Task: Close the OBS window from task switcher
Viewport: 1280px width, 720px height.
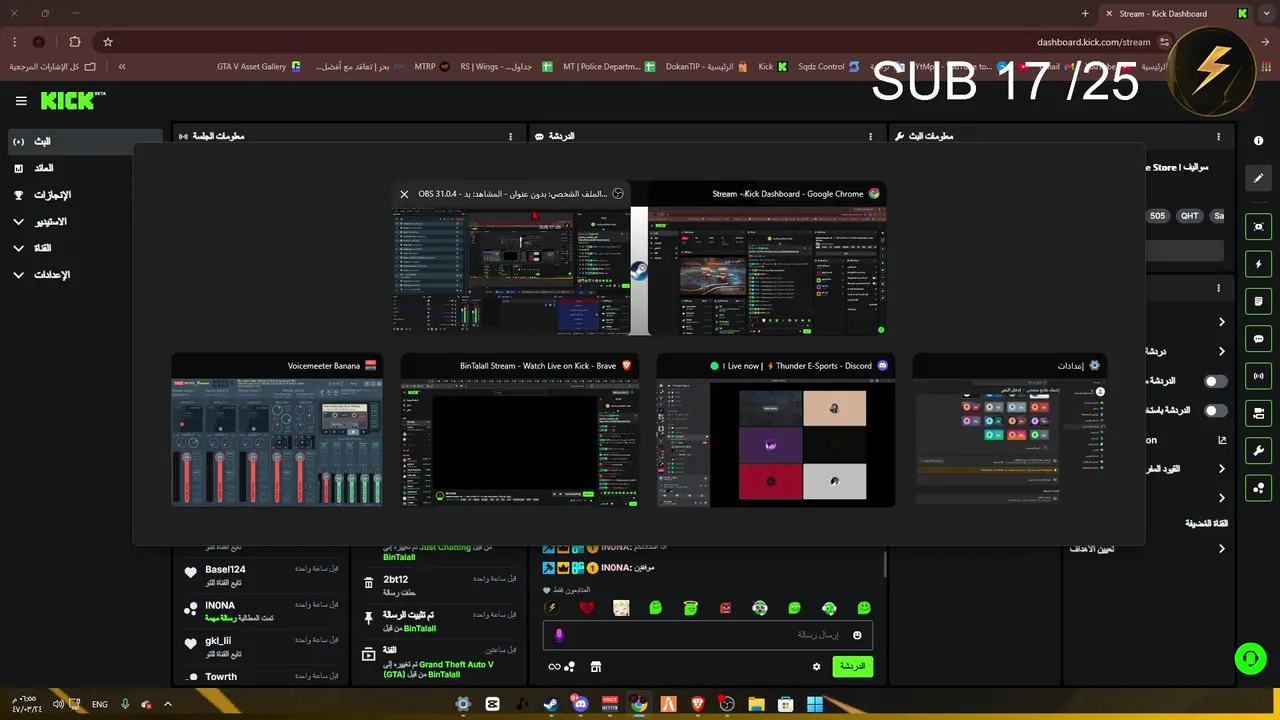Action: click(404, 194)
